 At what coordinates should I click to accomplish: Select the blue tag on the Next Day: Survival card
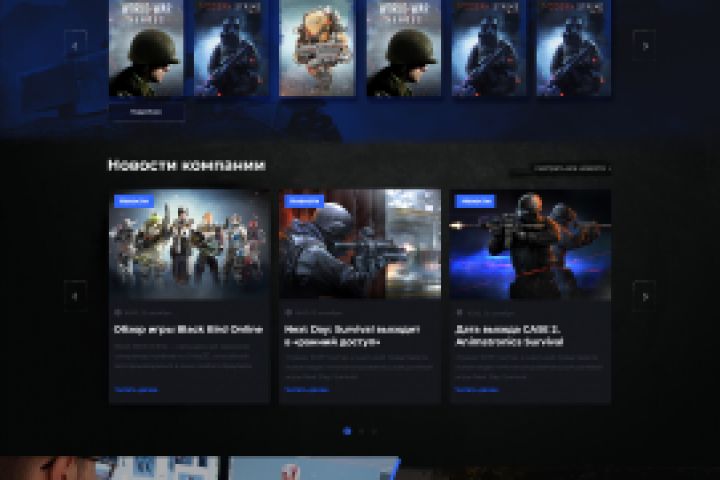pyautogui.click(x=304, y=201)
